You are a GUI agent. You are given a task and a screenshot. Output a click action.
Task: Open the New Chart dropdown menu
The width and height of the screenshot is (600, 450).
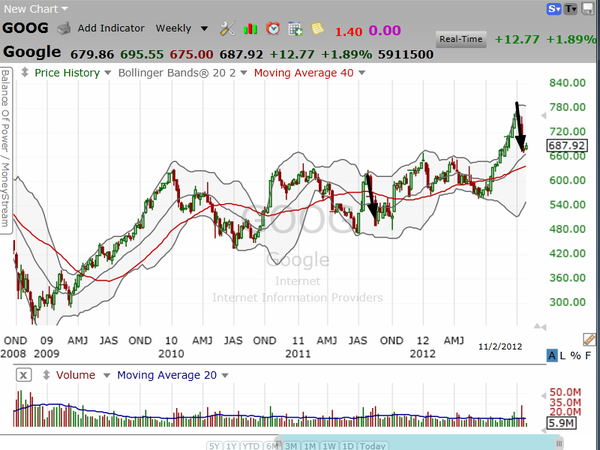36,9
